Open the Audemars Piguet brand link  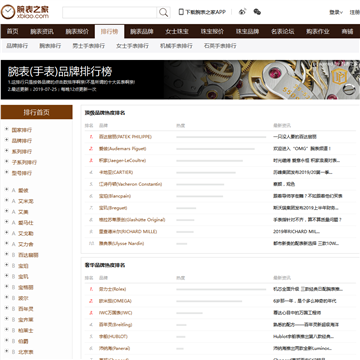click(x=122, y=149)
